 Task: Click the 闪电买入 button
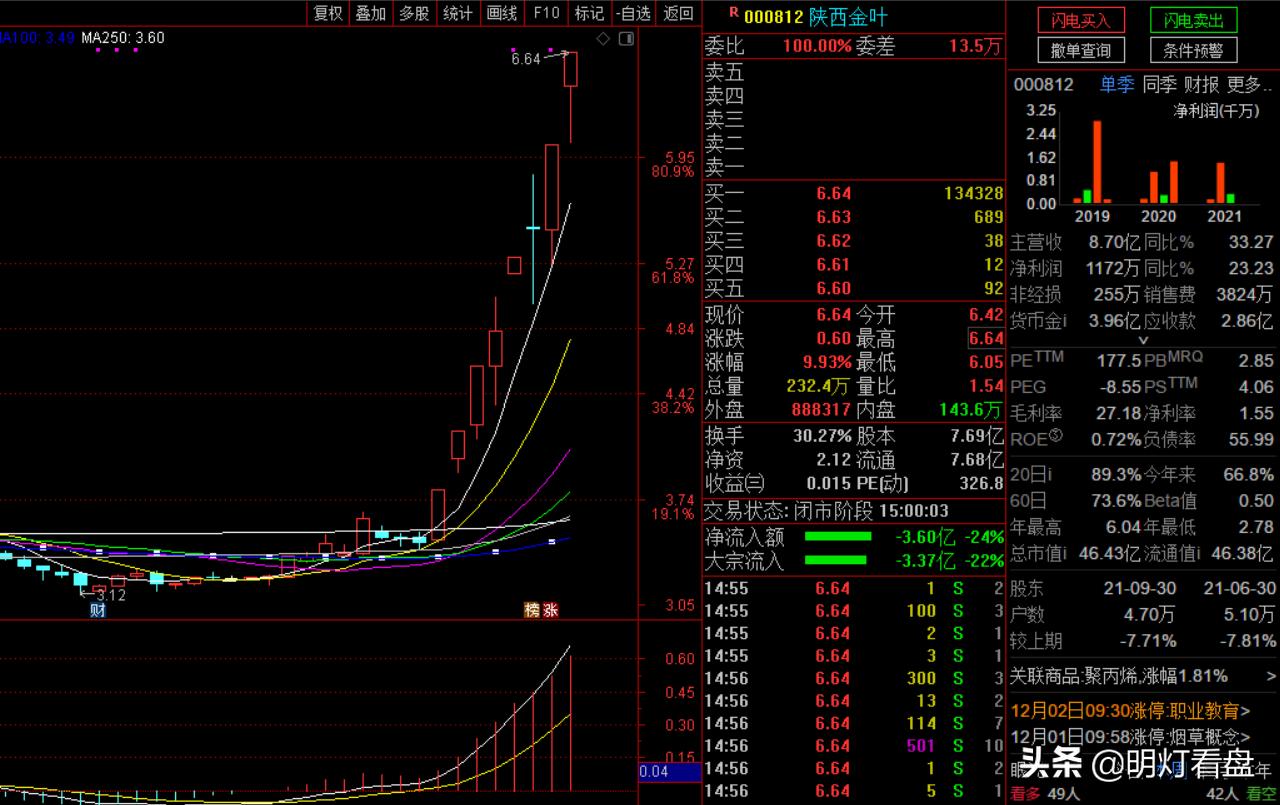point(1080,20)
